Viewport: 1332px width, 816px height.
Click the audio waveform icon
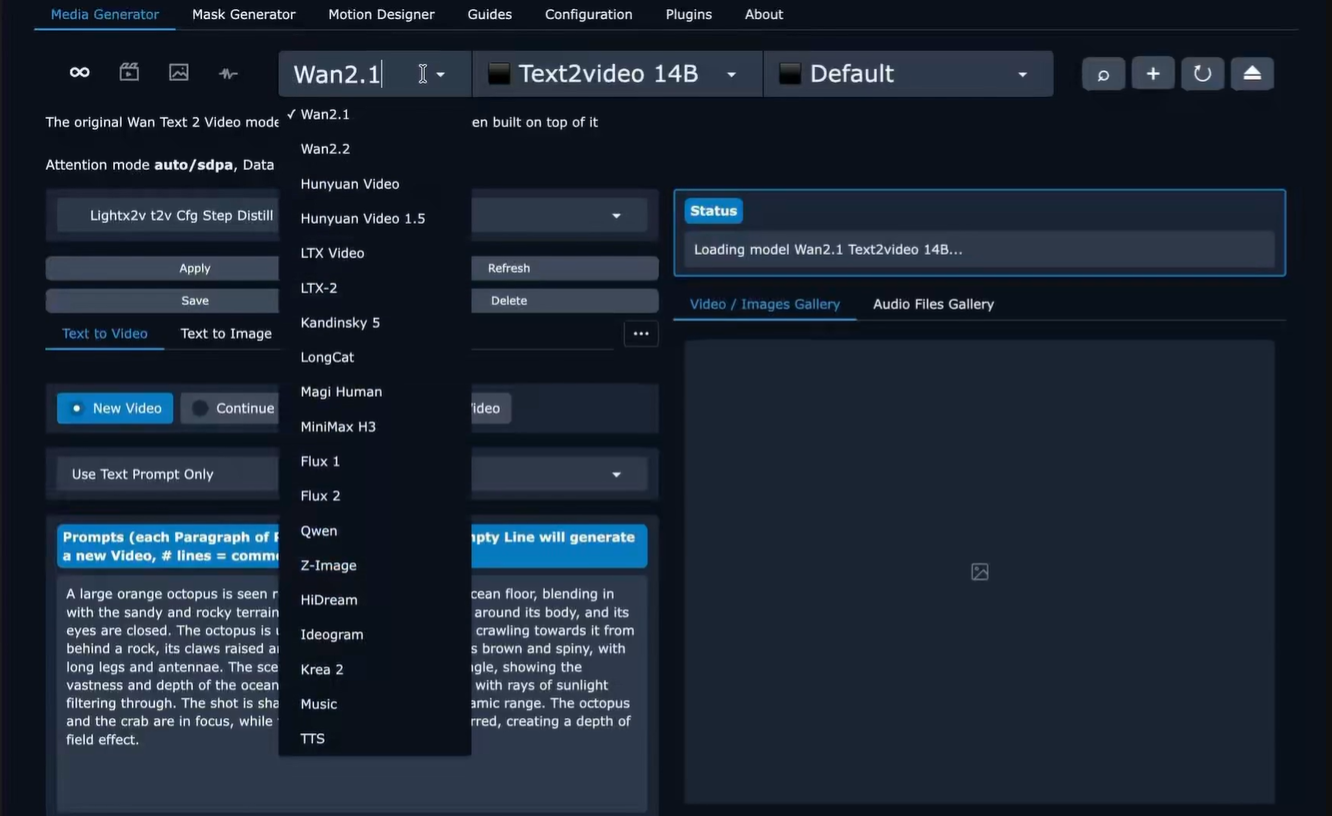(x=228, y=73)
